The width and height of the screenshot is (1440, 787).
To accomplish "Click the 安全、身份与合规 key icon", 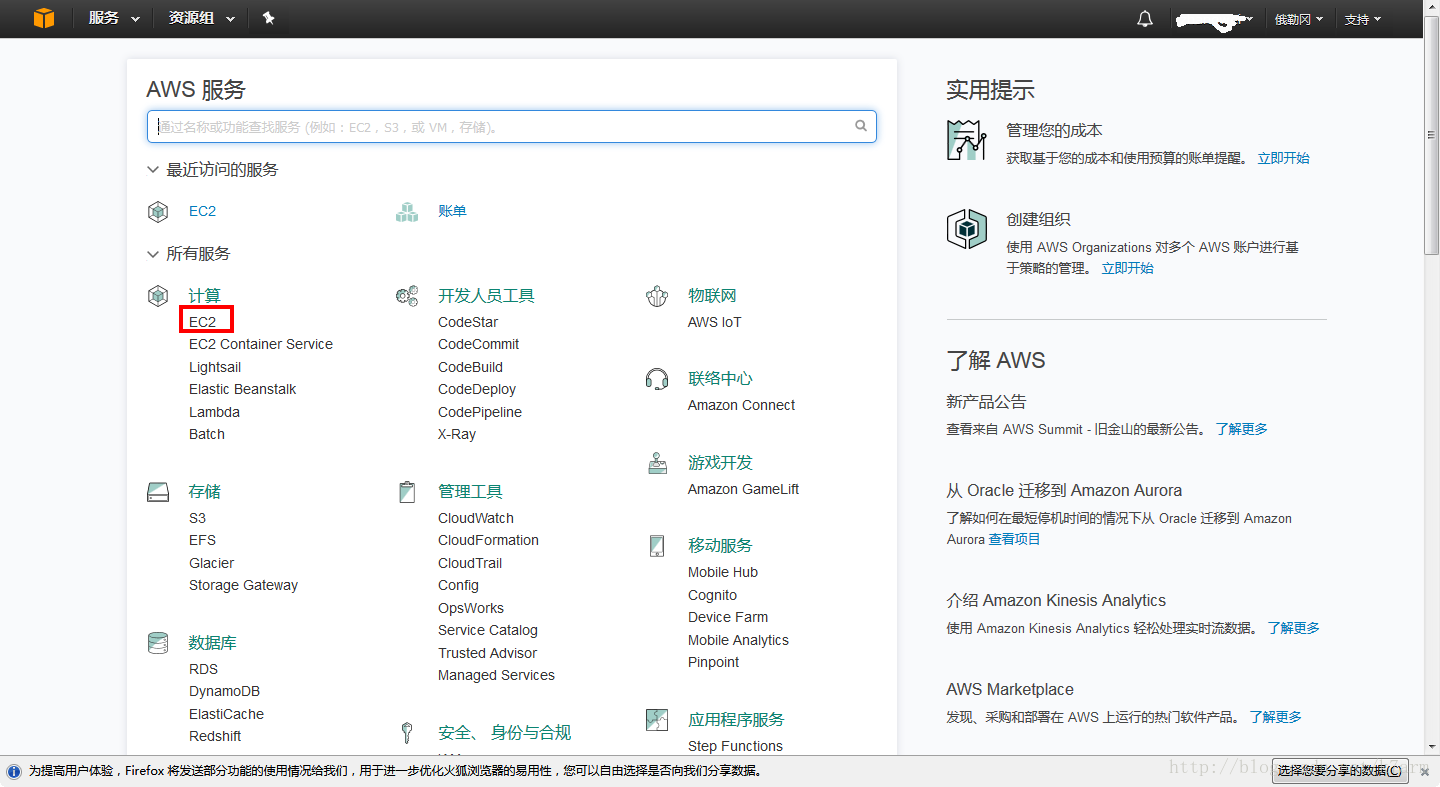I will click(407, 733).
